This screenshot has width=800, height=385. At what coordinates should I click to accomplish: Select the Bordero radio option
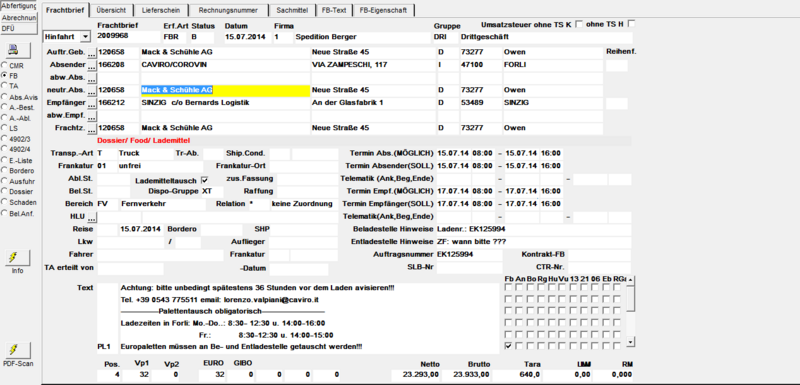(x=5, y=170)
